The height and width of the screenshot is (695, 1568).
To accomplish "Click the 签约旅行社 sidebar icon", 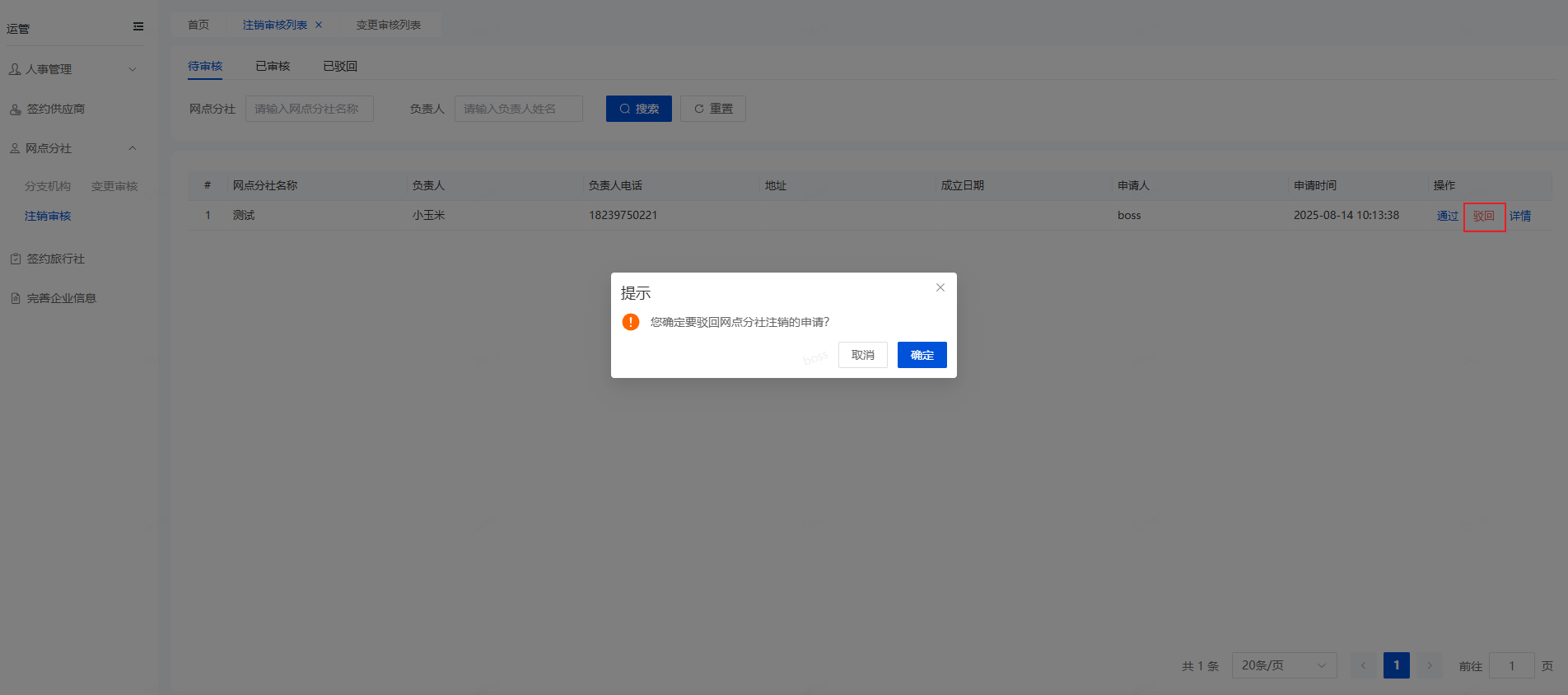I will [x=16, y=259].
